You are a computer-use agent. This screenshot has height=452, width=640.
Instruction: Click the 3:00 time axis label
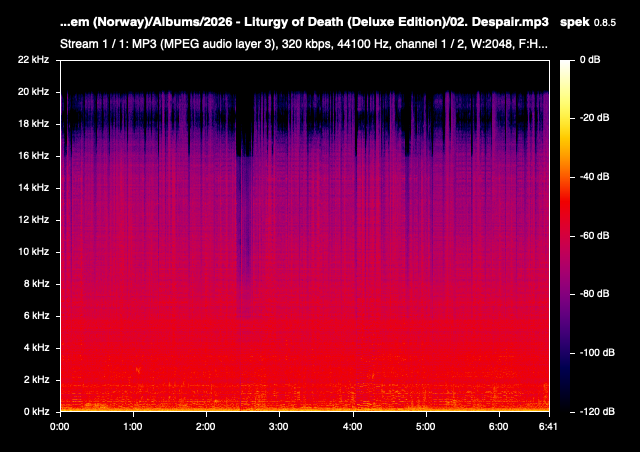279,427
